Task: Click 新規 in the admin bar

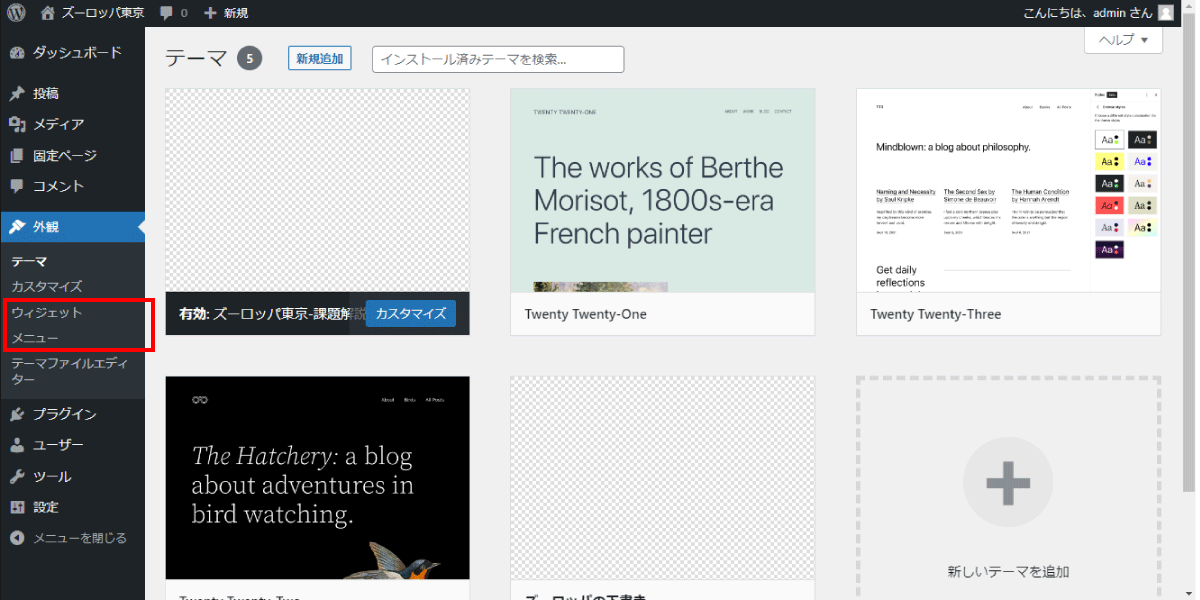Action: pyautogui.click(x=236, y=13)
